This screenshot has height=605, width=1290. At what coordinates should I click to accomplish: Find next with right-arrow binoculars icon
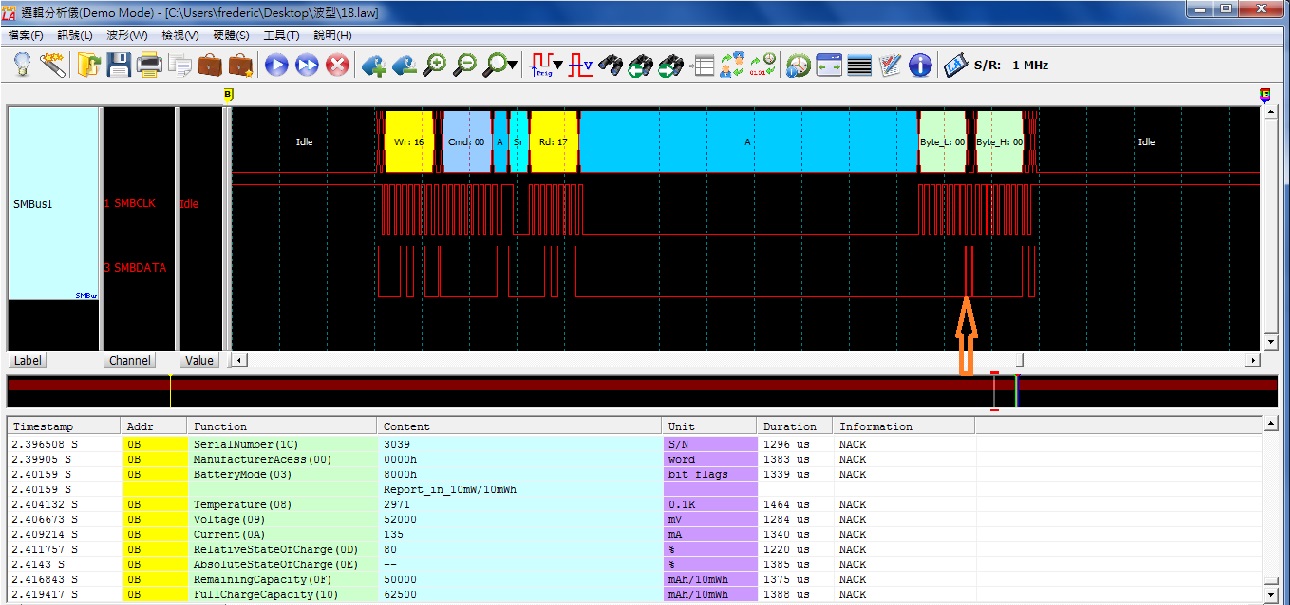tap(672, 65)
